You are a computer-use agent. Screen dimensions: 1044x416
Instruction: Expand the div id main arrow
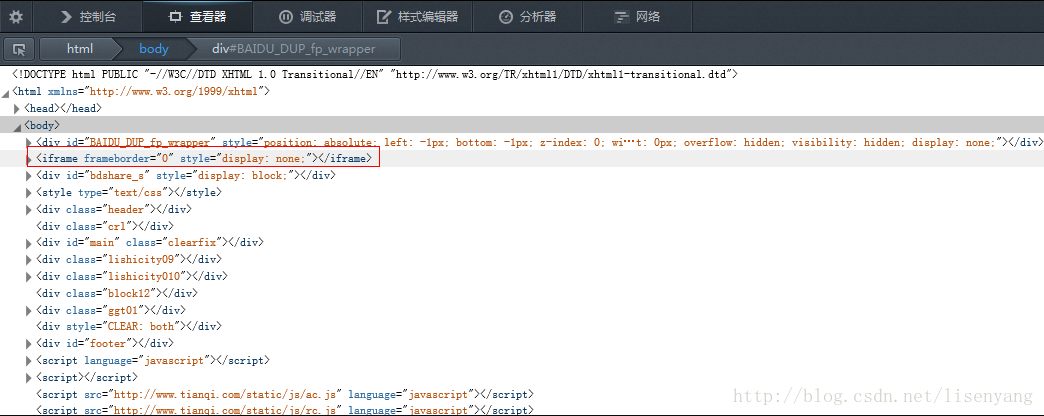pyautogui.click(x=29, y=243)
